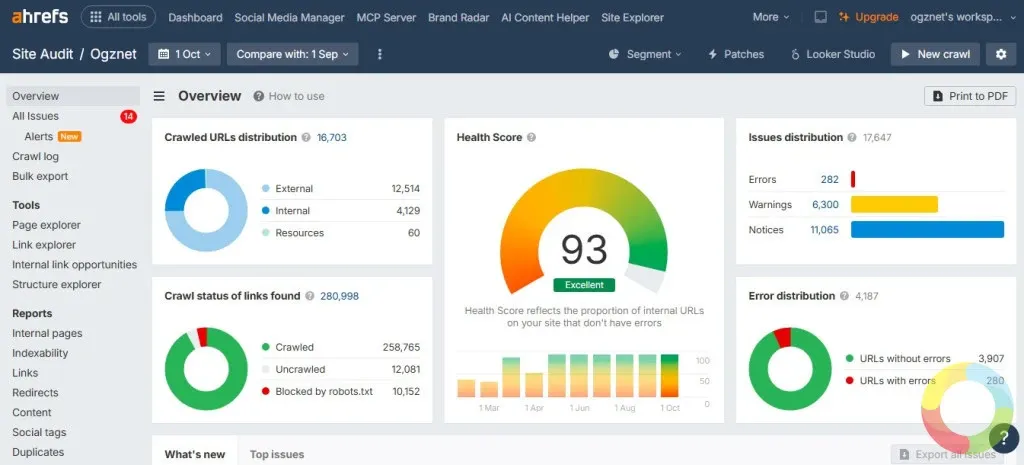Click the Warnings count 6,300
This screenshot has width=1024, height=465.
click(x=825, y=204)
